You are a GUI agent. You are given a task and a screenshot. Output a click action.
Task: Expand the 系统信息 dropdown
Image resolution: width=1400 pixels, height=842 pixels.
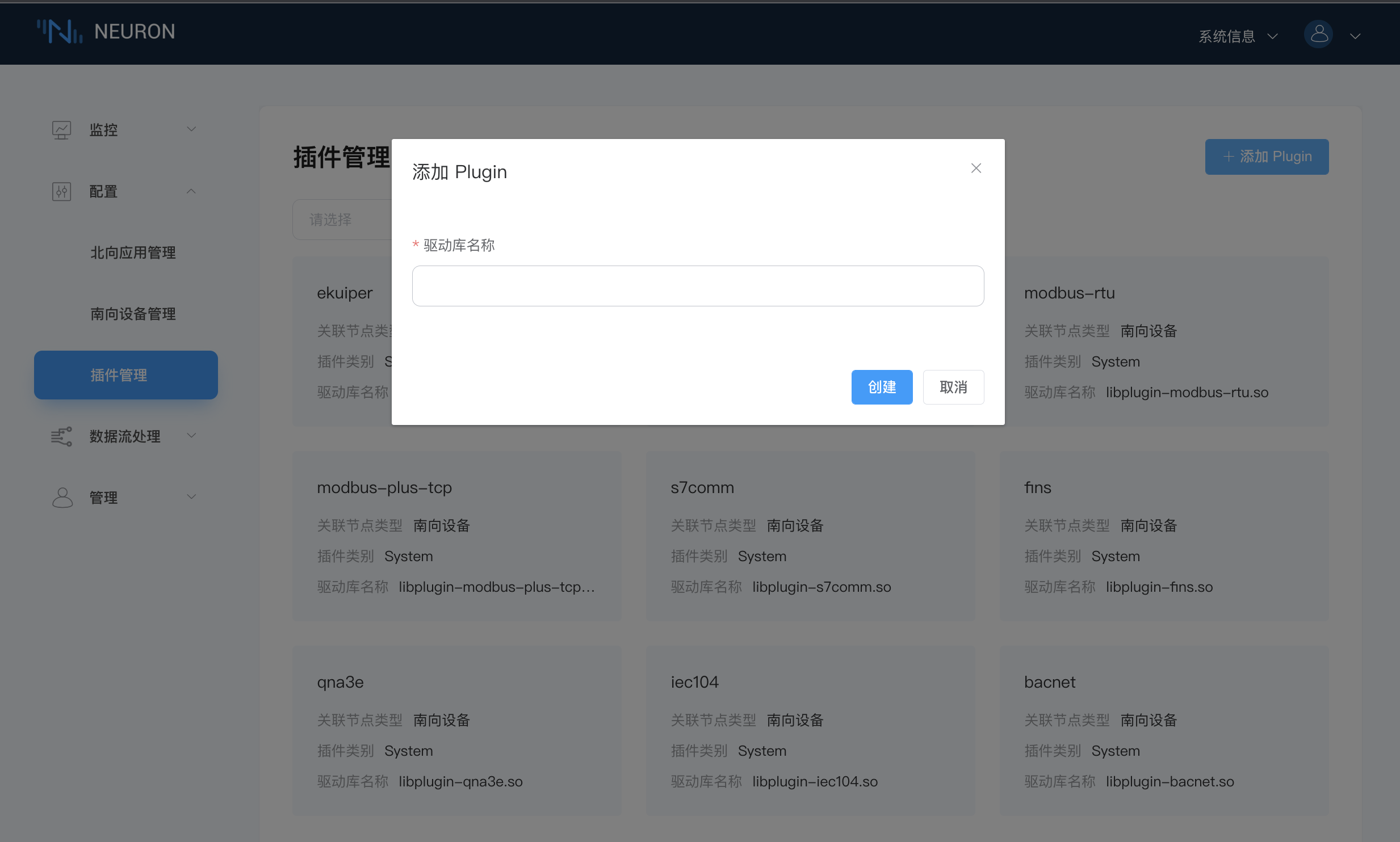pos(1238,36)
